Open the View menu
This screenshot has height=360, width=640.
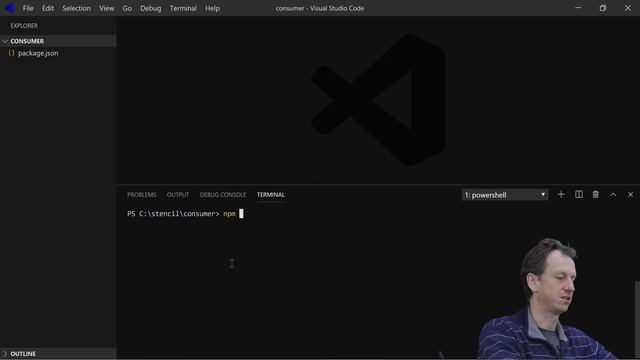107,8
